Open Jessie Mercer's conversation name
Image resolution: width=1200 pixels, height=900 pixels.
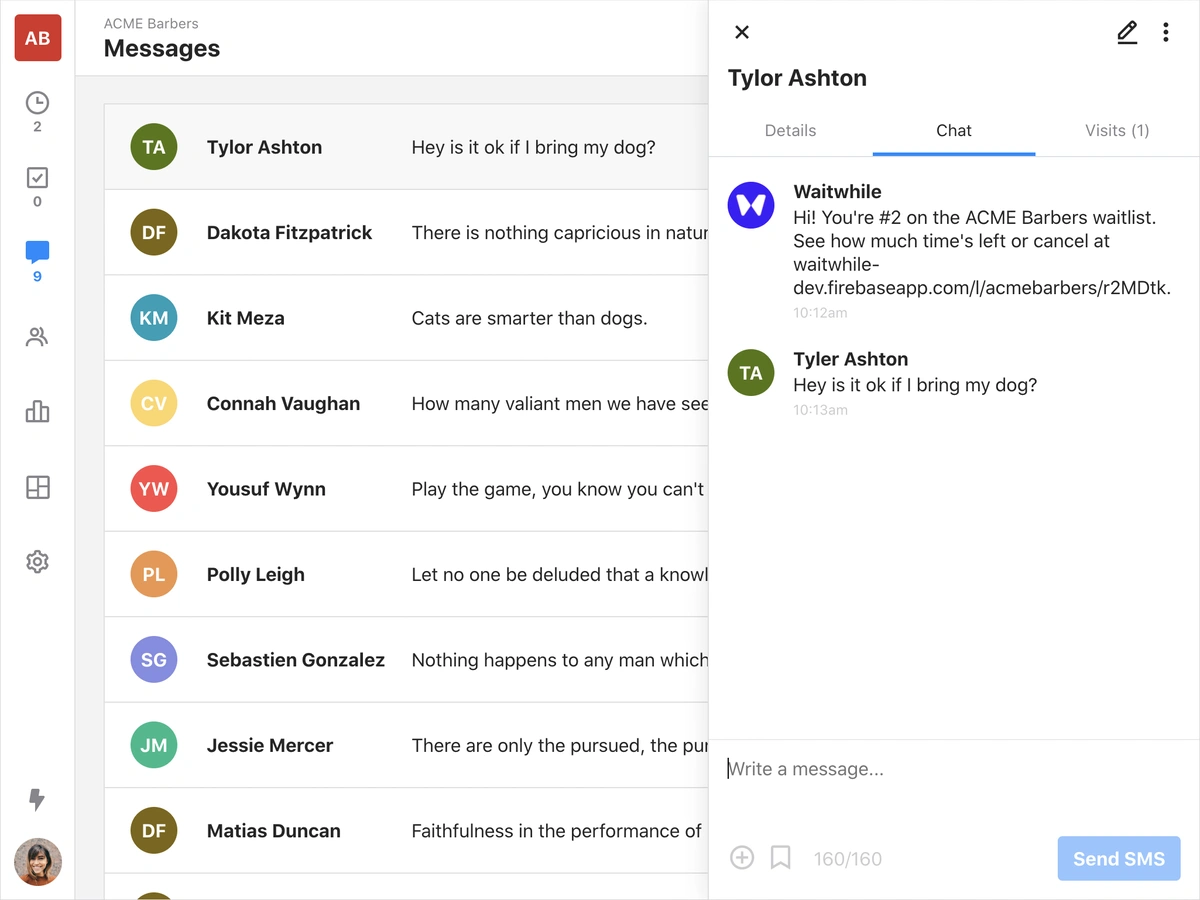pos(270,746)
